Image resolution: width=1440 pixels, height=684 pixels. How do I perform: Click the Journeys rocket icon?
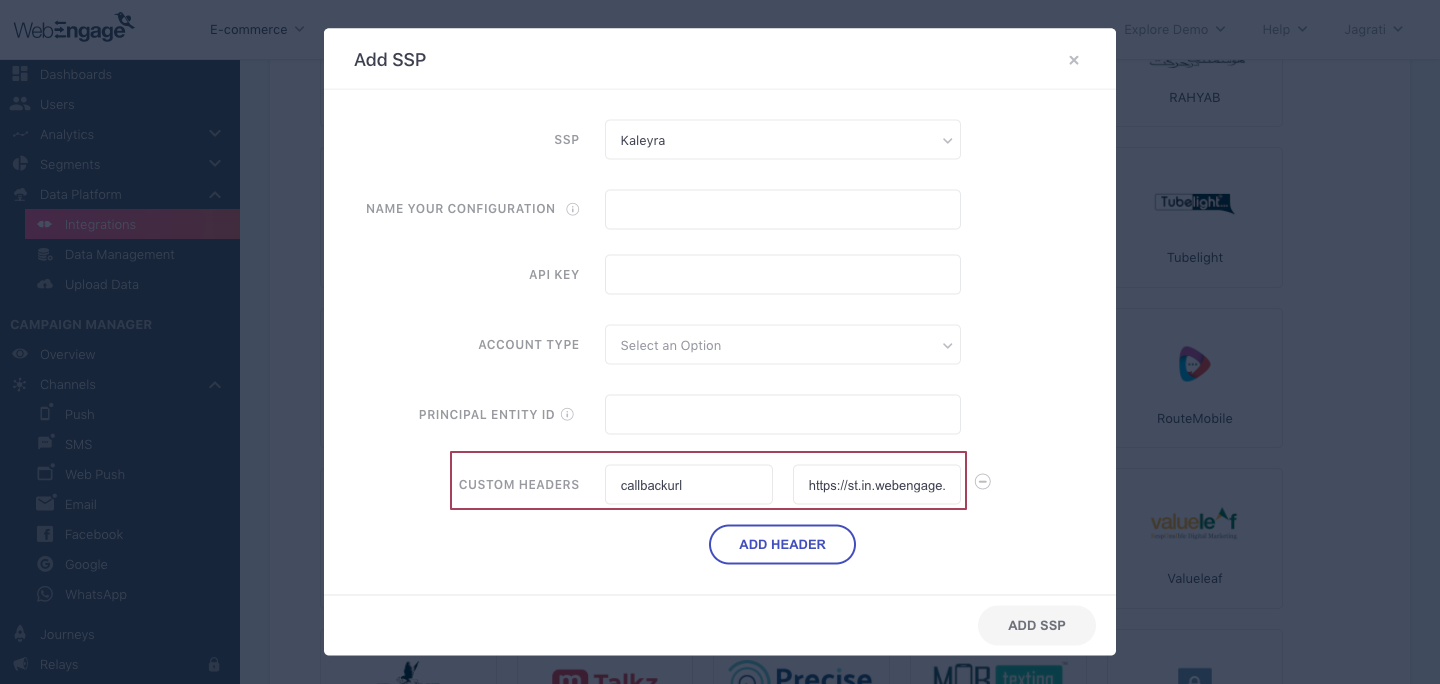[x=20, y=634]
